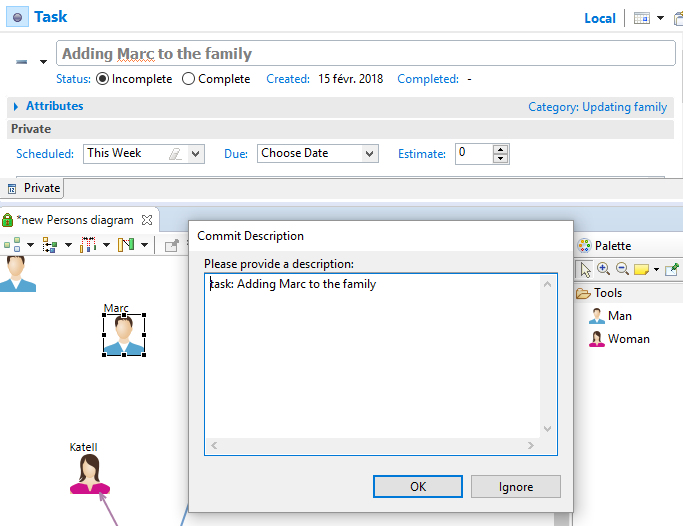683x526 pixels.
Task: Select the Complete status radio button
Action: [x=188, y=79]
